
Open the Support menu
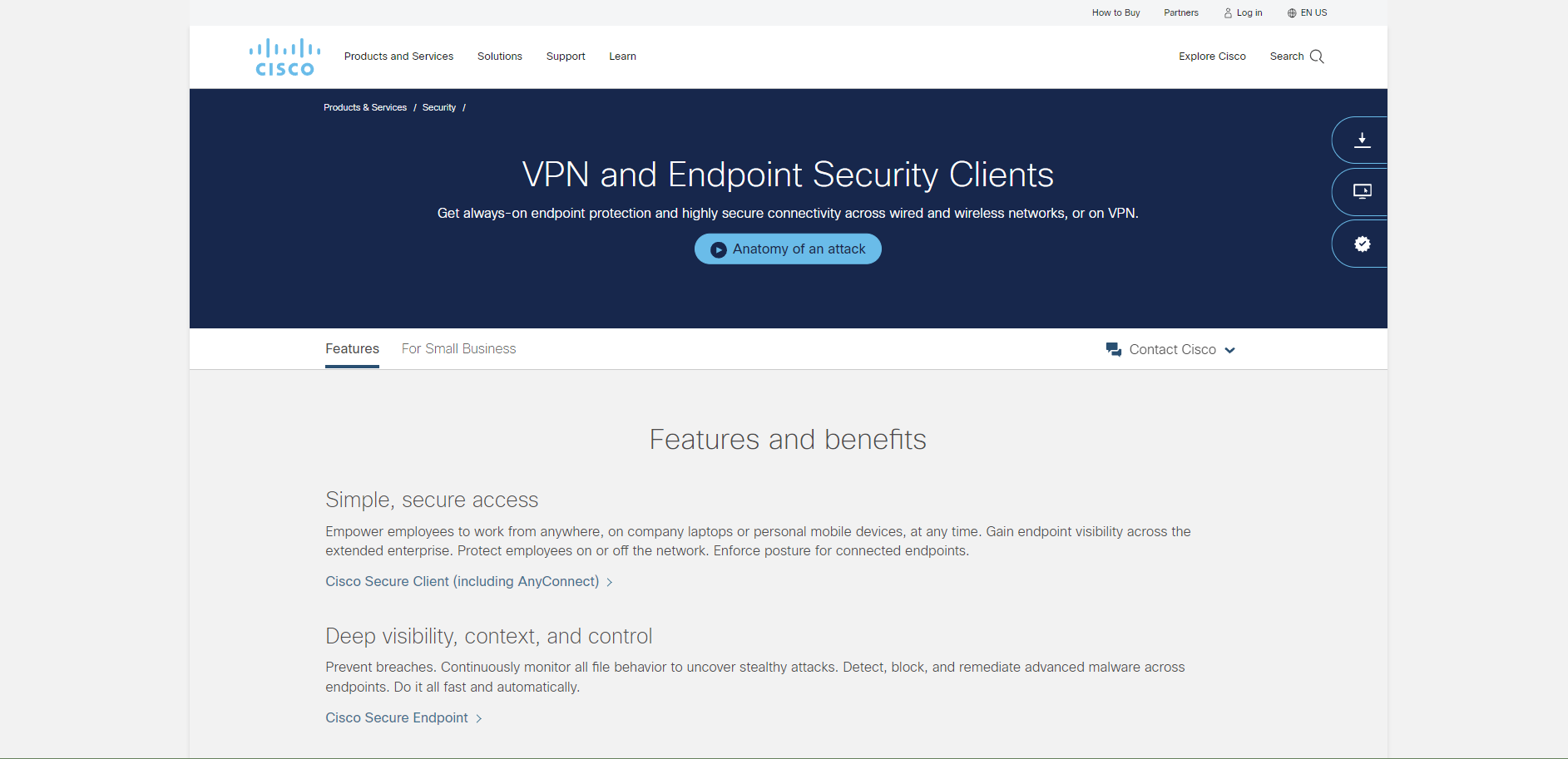tap(566, 56)
